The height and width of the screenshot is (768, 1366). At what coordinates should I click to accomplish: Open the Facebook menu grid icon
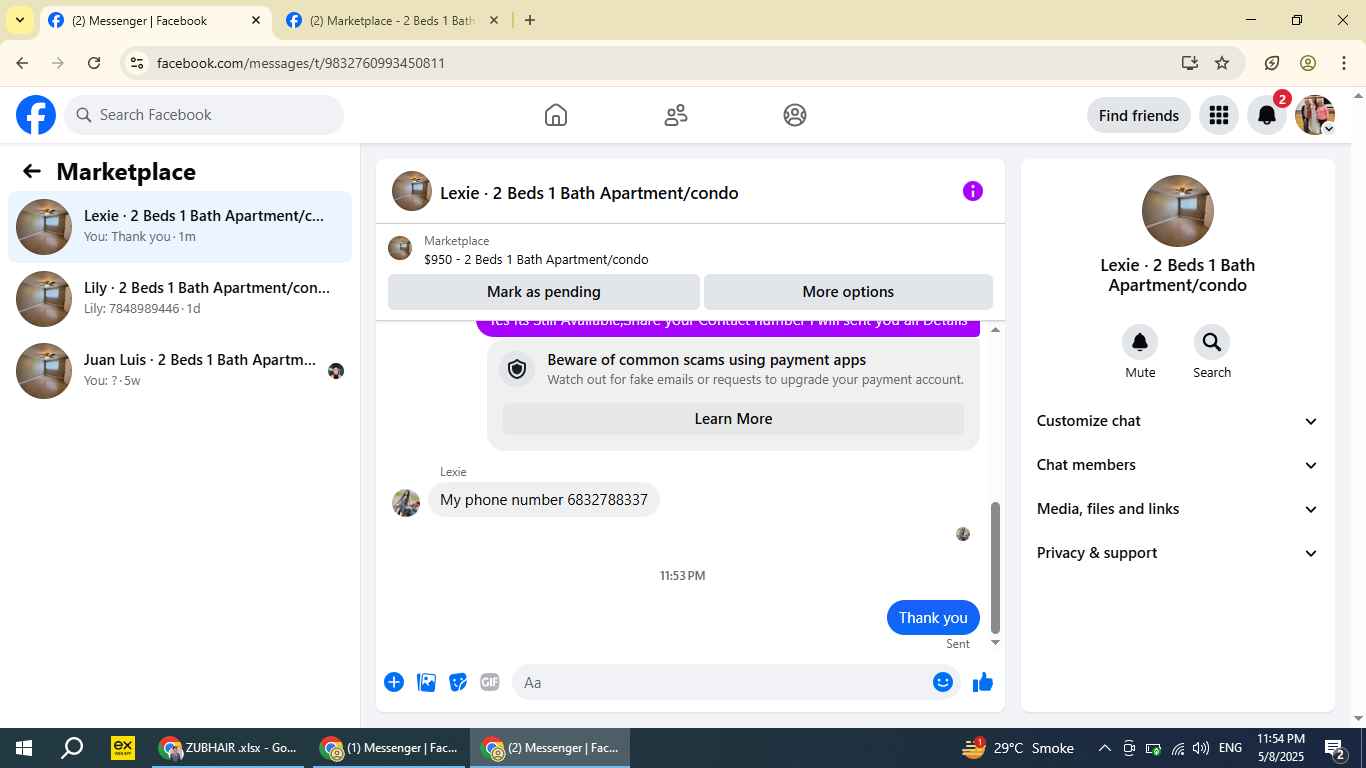tap(1218, 115)
